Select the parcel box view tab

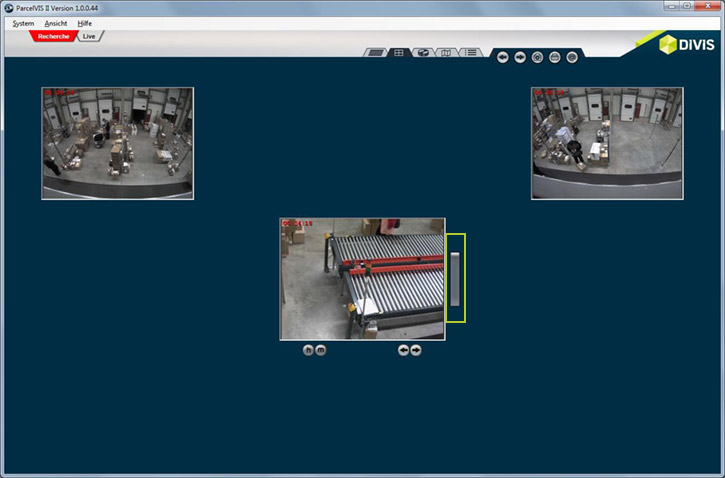pos(423,53)
